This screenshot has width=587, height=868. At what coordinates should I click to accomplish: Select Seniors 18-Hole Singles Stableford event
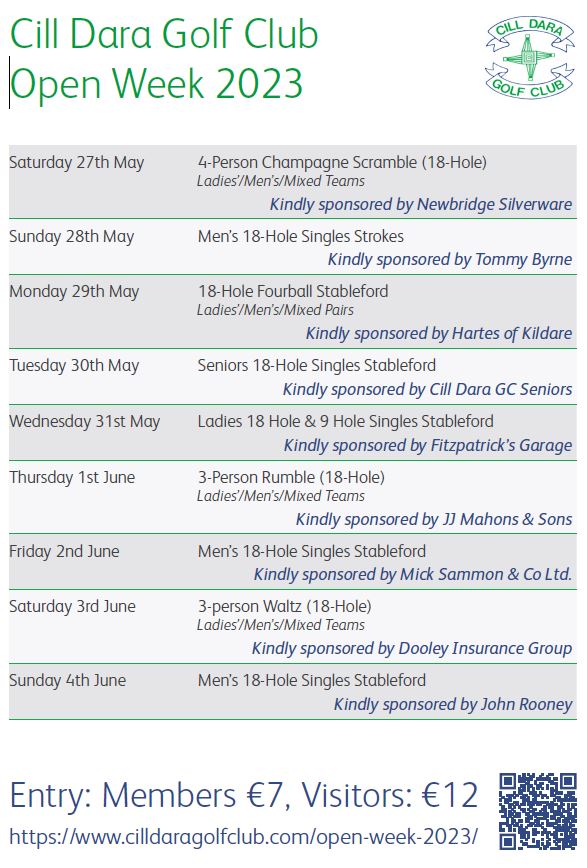tap(317, 365)
